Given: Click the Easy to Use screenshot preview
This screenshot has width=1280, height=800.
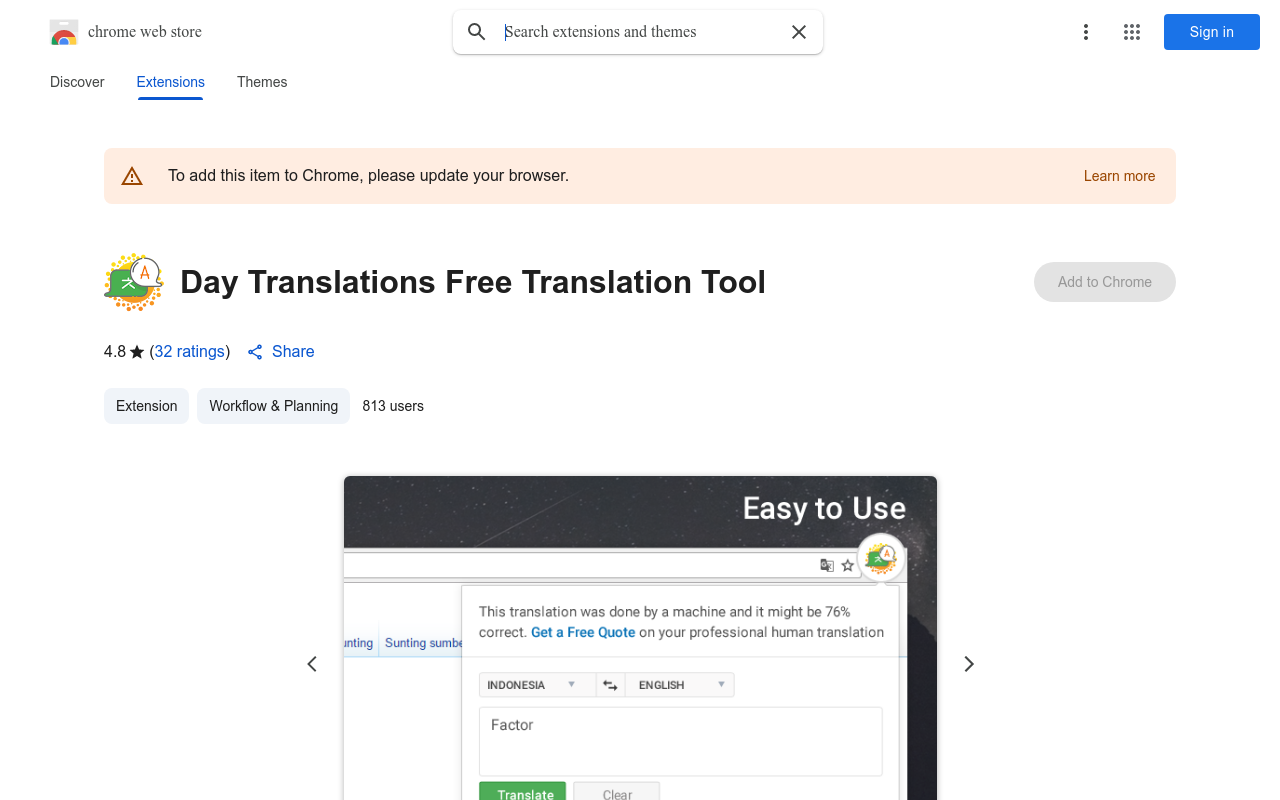Looking at the screenshot, I should click(640, 638).
